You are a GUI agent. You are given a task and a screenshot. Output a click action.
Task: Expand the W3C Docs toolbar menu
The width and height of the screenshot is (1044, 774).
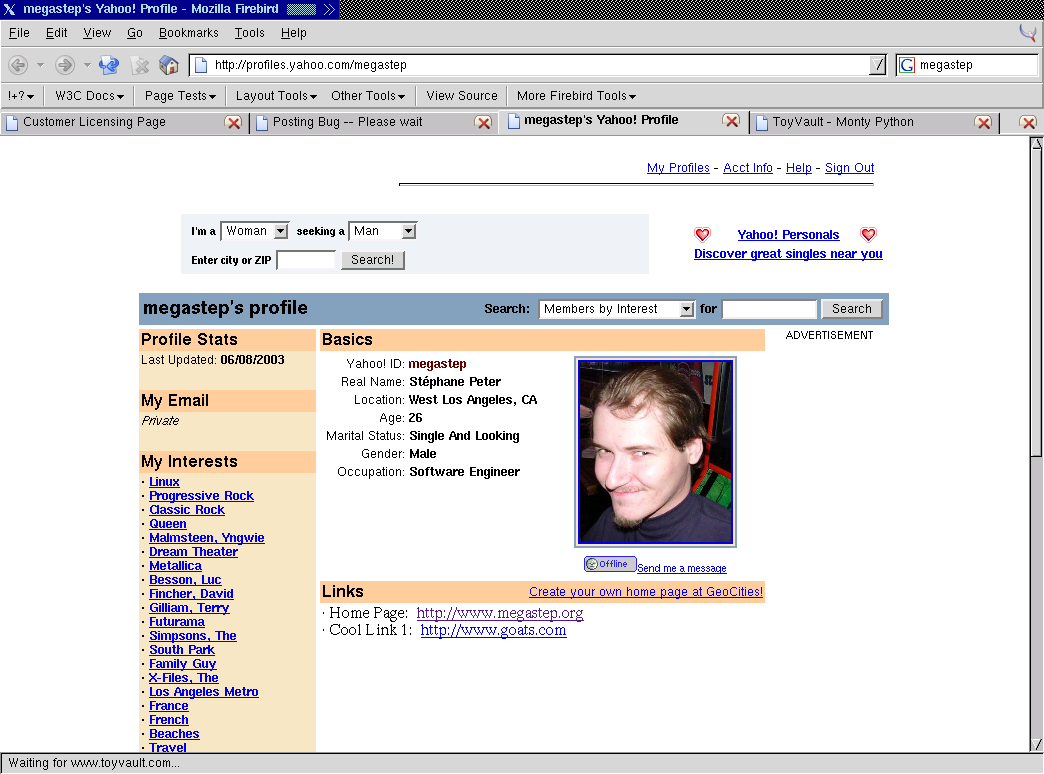[x=89, y=96]
